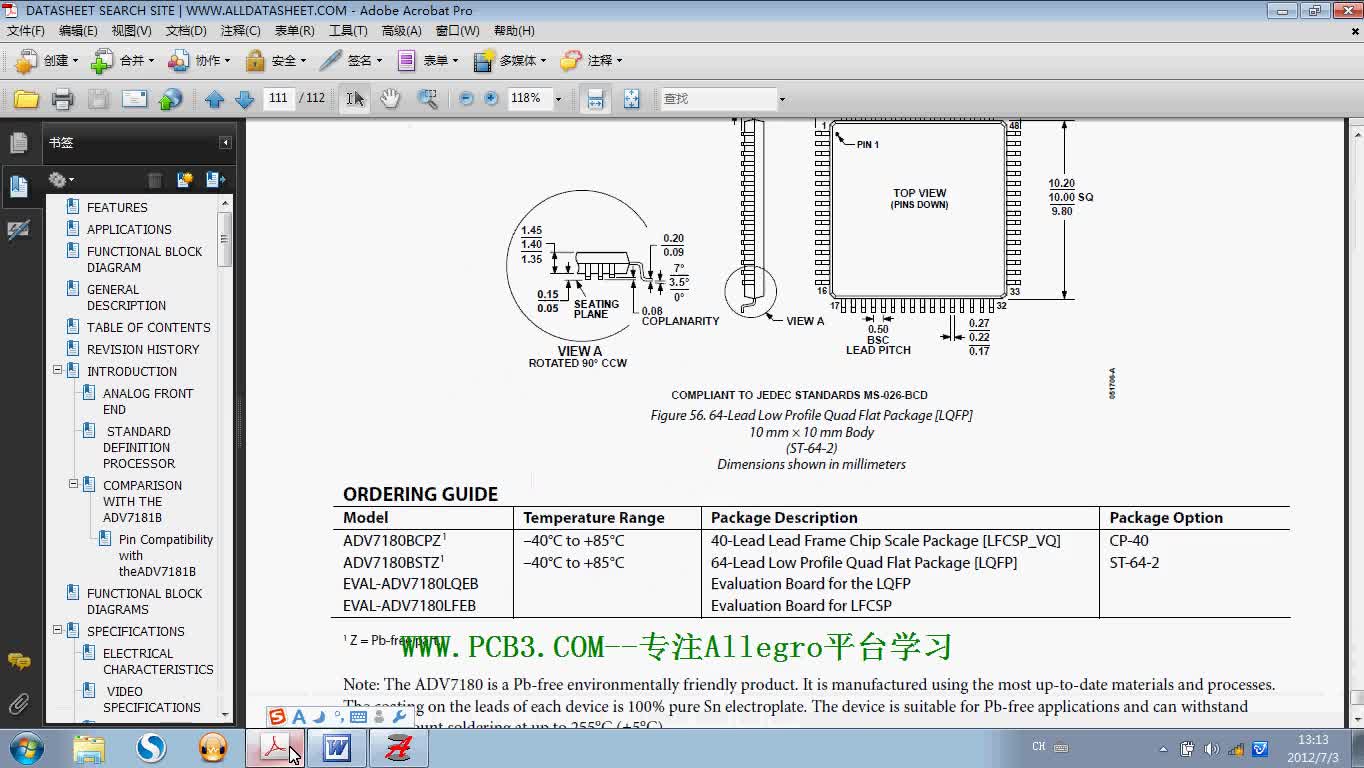
Task: Collapse COMPARISON WITH THE ADV7181B node
Action: click(73, 484)
